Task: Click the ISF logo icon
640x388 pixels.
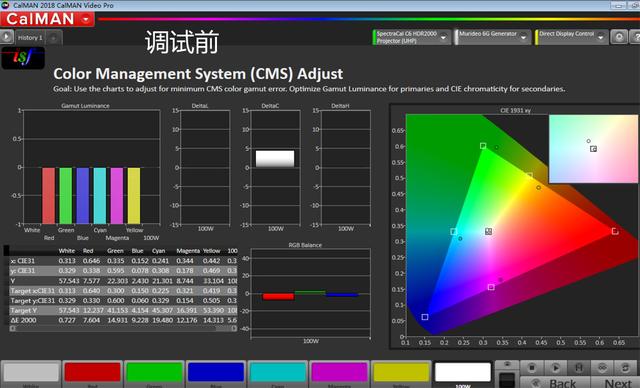Action: tap(23, 58)
